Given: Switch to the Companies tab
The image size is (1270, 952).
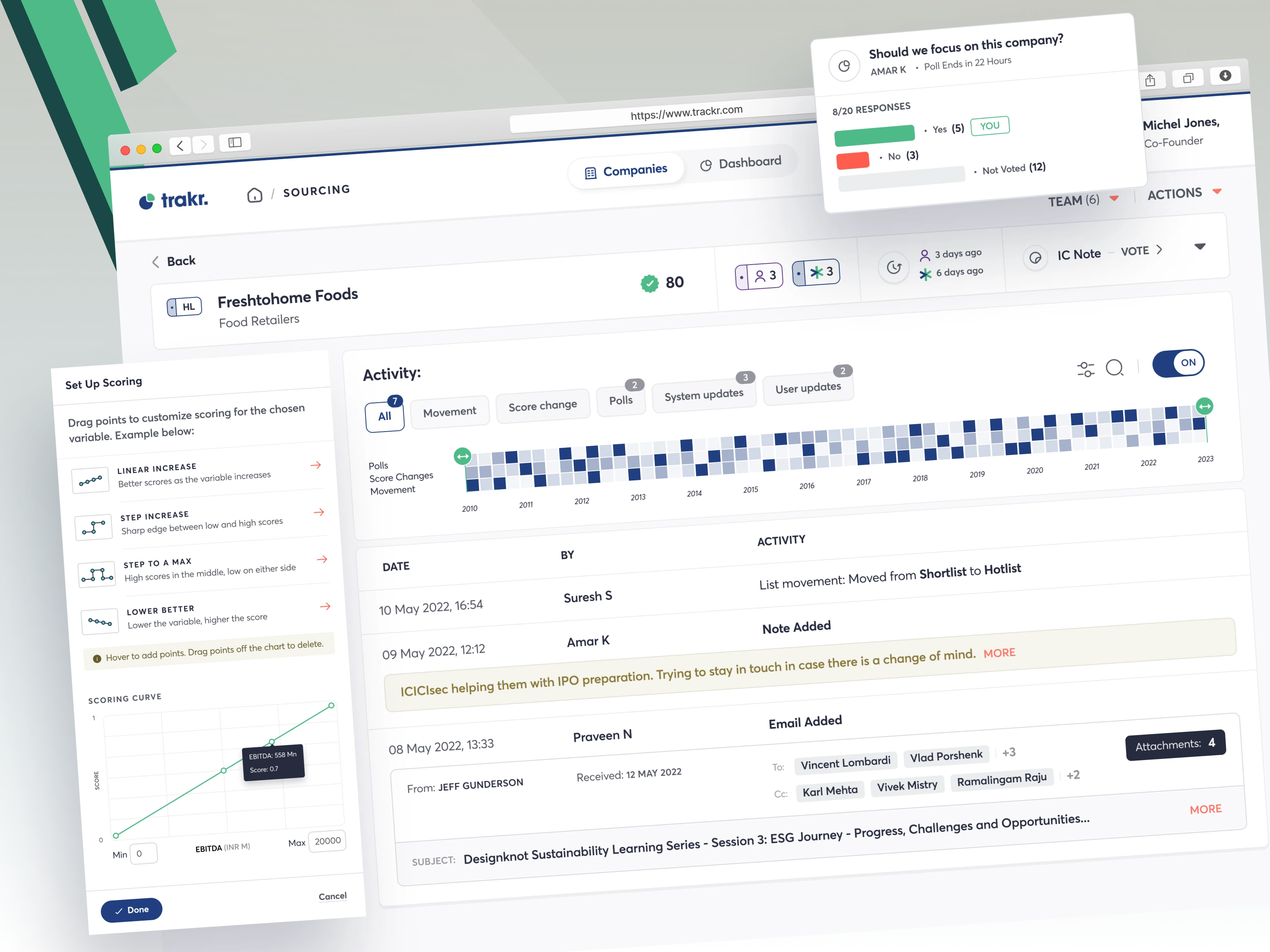Looking at the screenshot, I should click(626, 171).
